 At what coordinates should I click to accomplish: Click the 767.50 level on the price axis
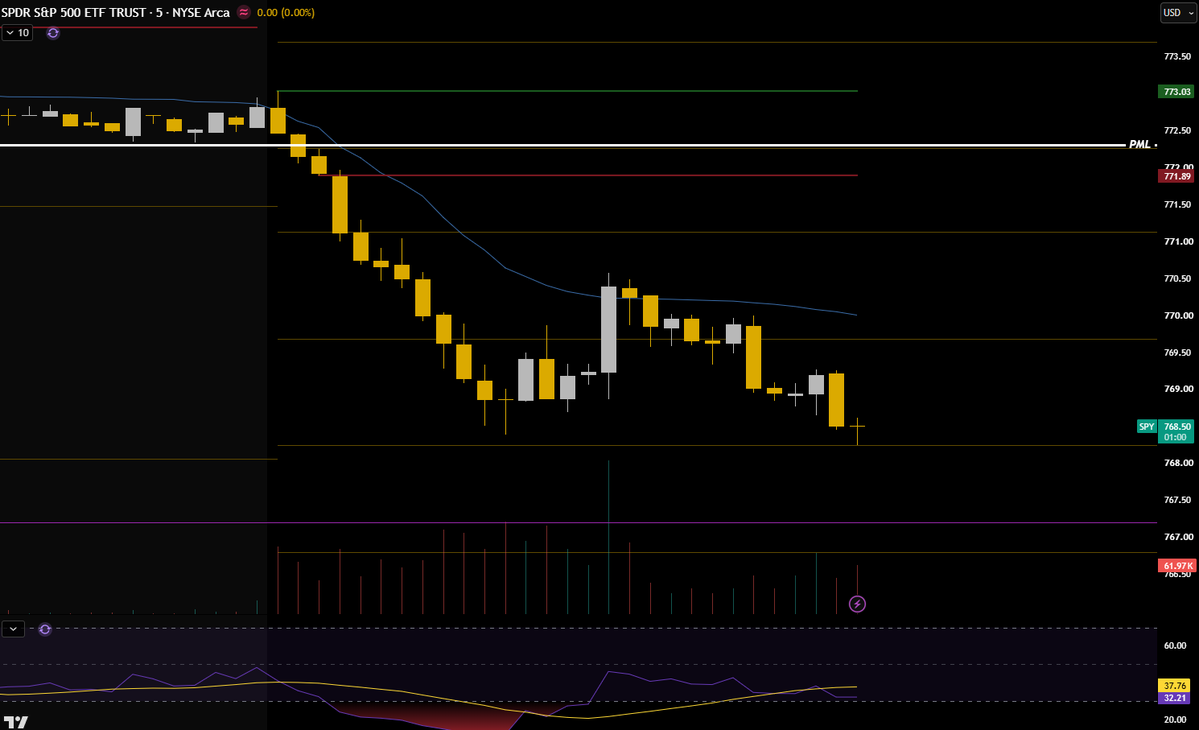click(x=1177, y=500)
